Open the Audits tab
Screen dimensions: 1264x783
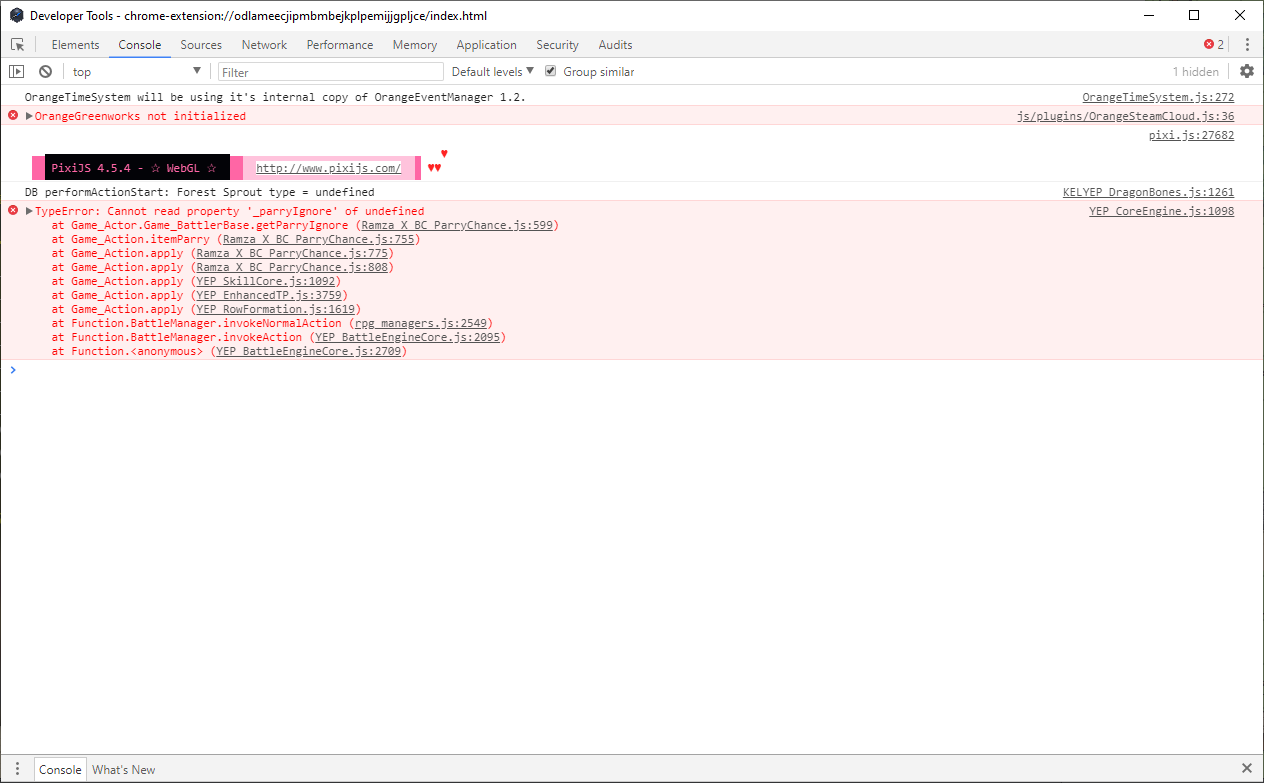point(615,45)
